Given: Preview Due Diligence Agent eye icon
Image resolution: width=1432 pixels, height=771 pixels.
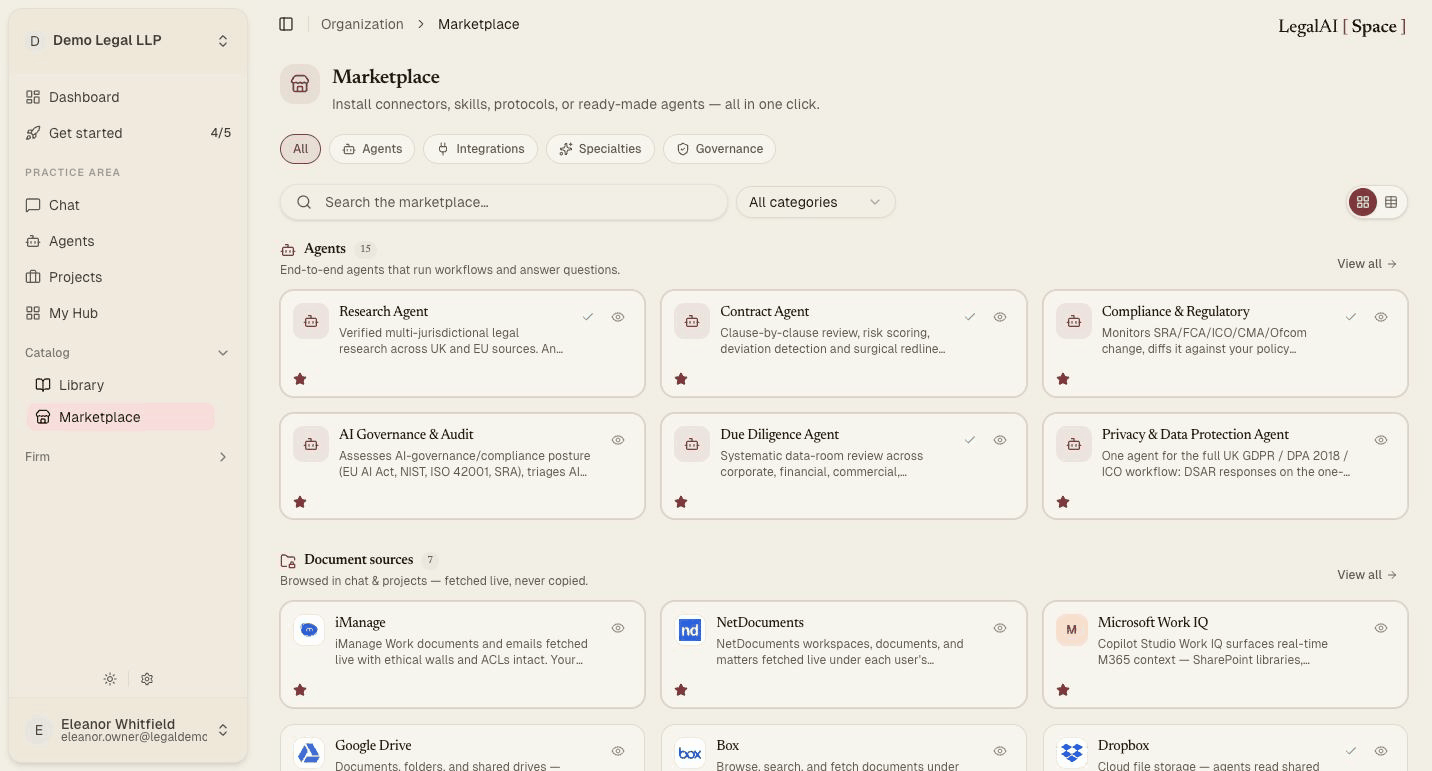Looking at the screenshot, I should click(1000, 440).
